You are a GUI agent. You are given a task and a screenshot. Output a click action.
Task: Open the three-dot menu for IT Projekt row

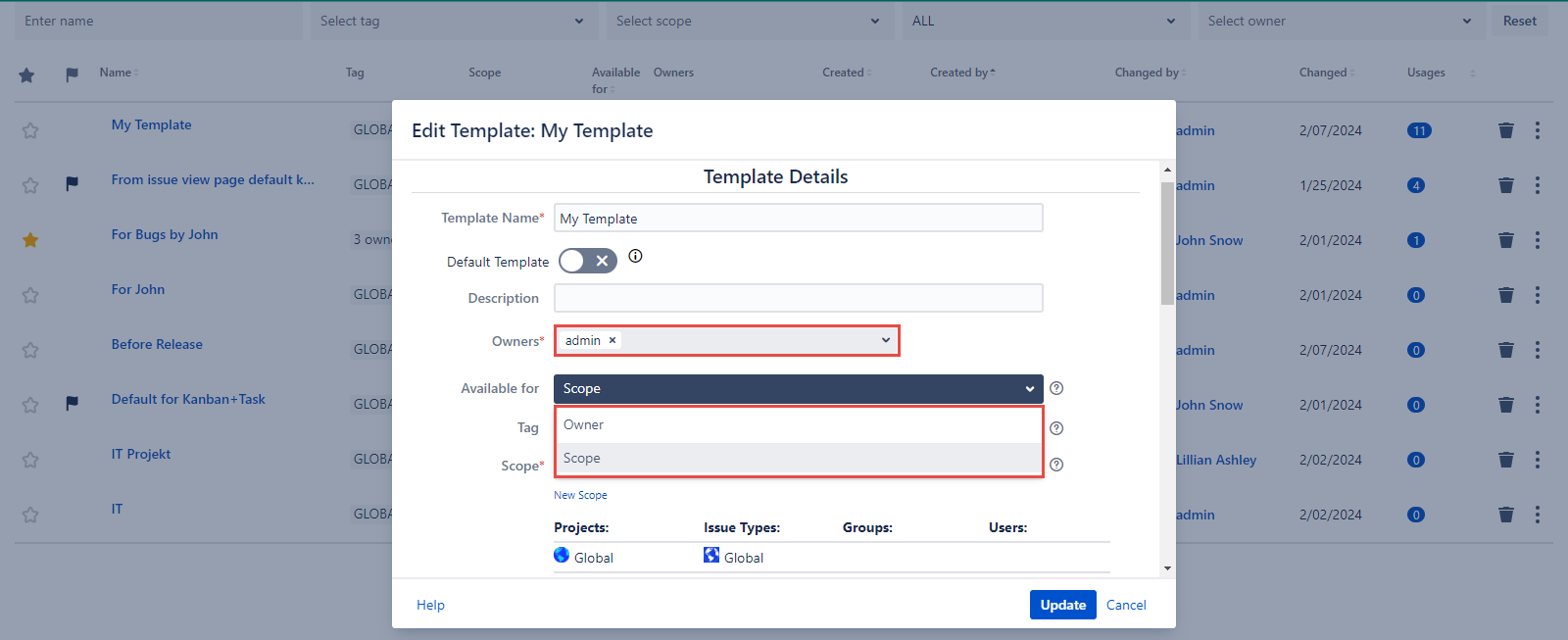[1537, 460]
